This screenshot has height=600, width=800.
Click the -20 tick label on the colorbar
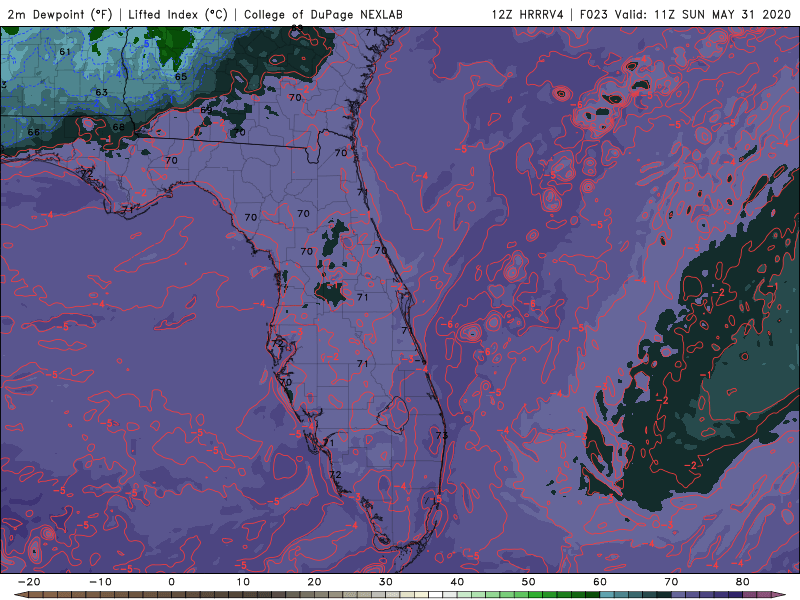pos(29,582)
